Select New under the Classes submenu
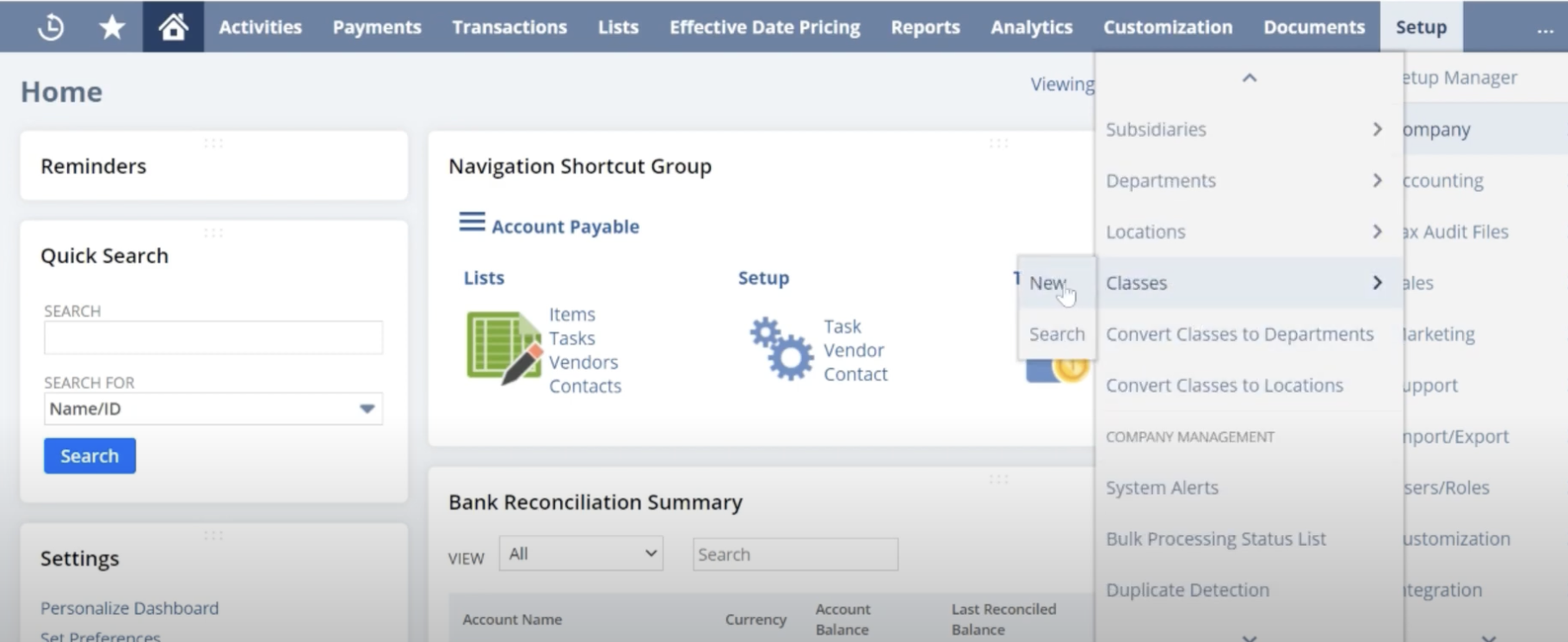This screenshot has width=1568, height=642. 1046,282
